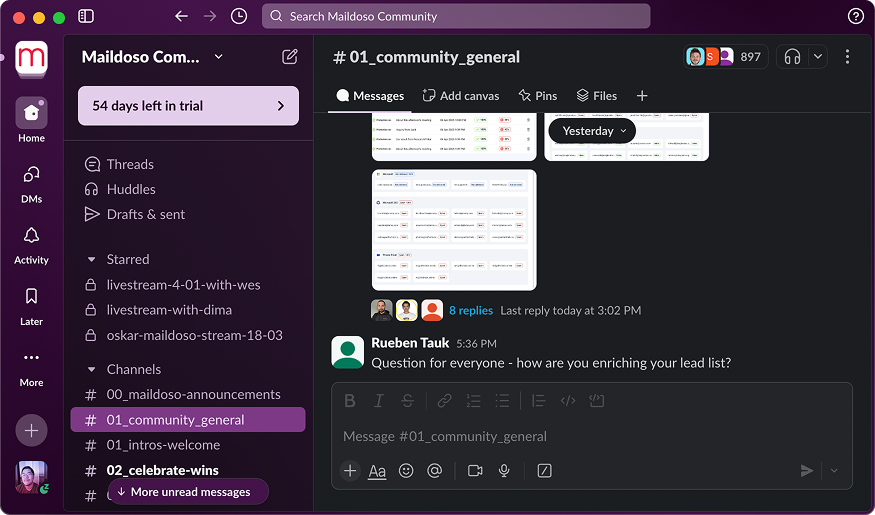This screenshot has height=515, width=875.
Task: Click the message input for #01_community_general
Action: pos(592,436)
